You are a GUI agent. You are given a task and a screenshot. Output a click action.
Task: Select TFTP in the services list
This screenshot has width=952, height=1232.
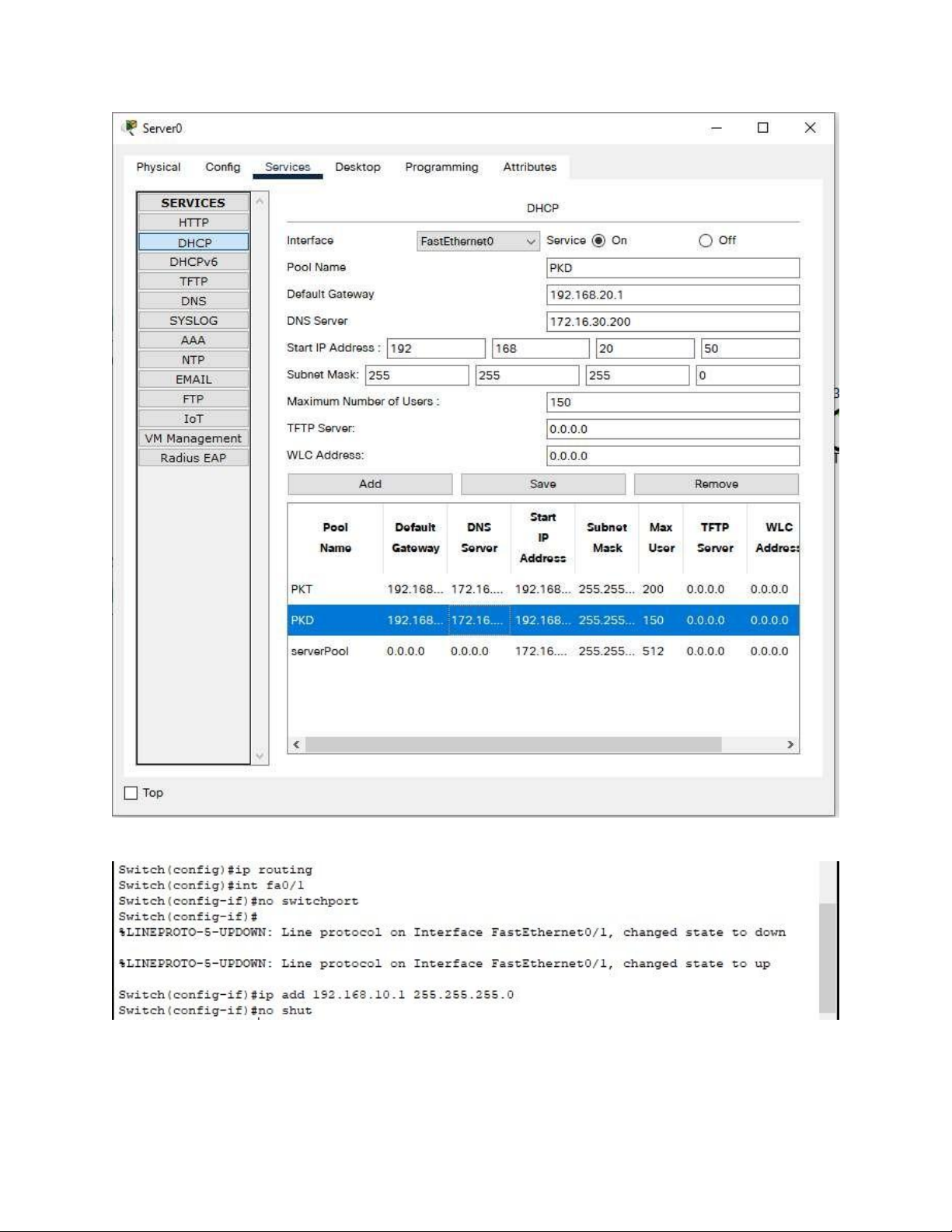(x=194, y=281)
